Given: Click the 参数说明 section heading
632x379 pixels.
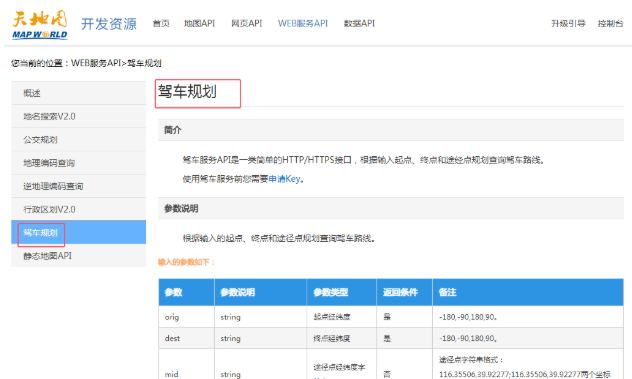Looking at the screenshot, I should pyautogui.click(x=181, y=208).
